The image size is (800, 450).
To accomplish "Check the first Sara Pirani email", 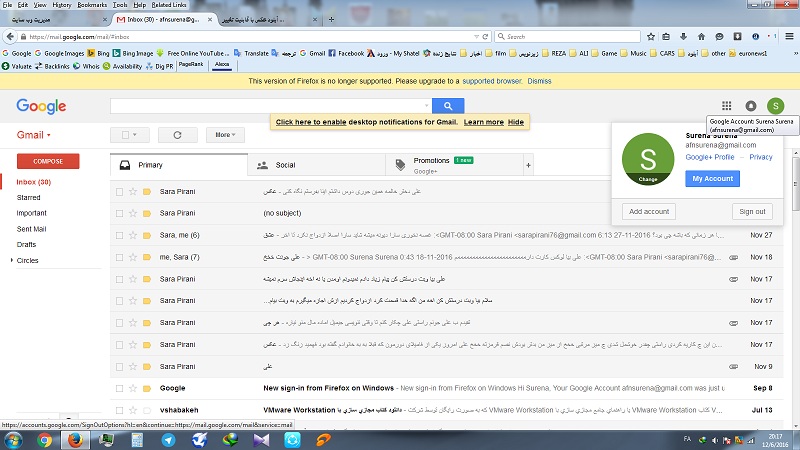I will [x=119, y=192].
